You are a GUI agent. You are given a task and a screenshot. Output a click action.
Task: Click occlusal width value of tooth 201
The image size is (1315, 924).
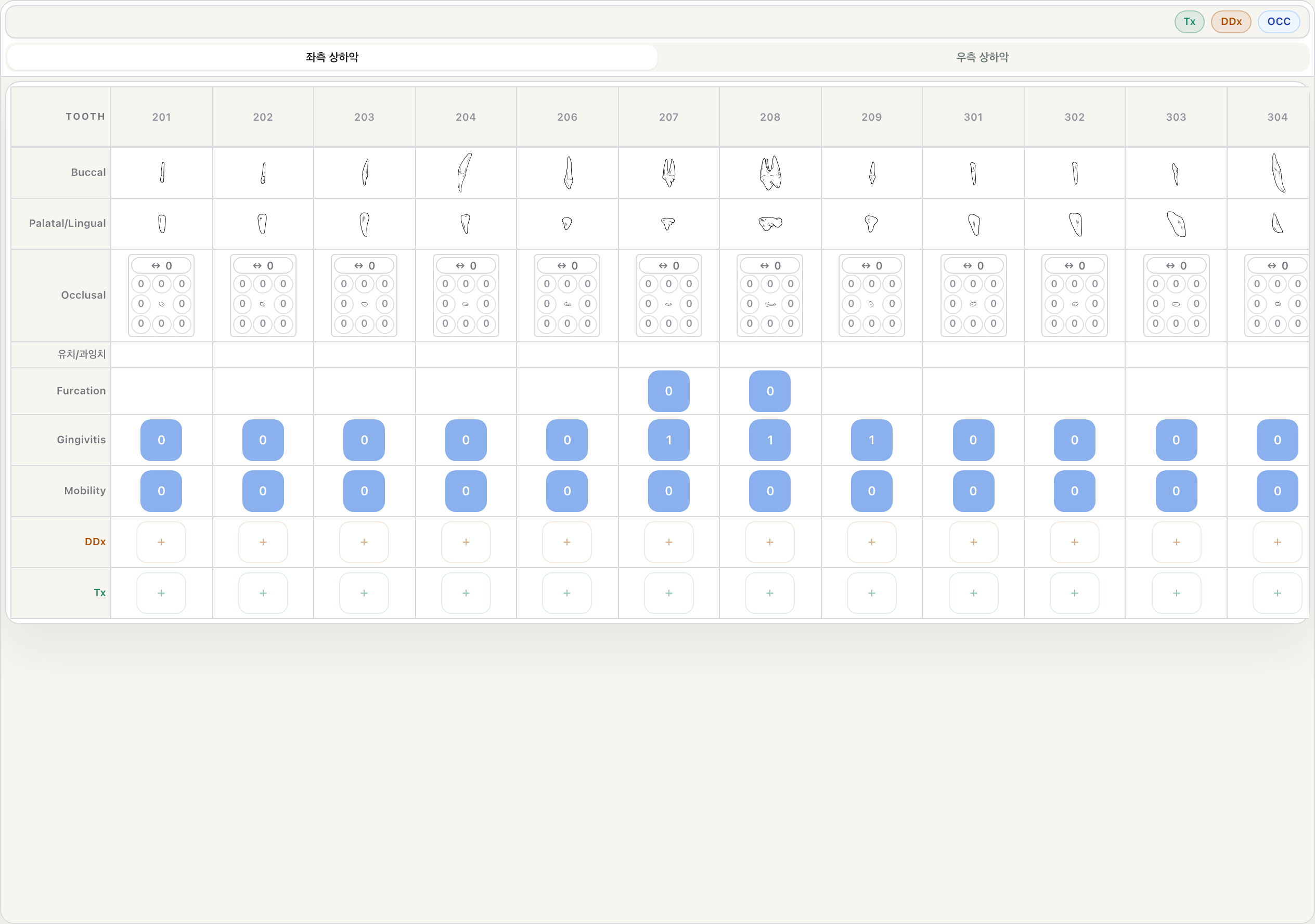pos(161,266)
